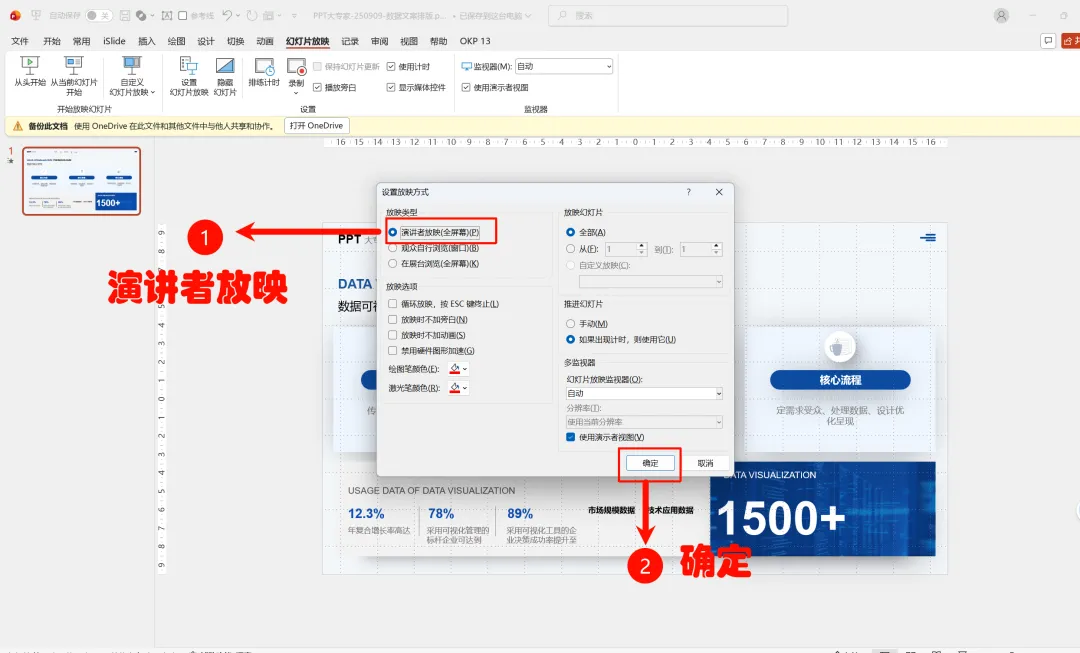
Task: Switch to the 动画 ribbon tab
Action: [x=265, y=41]
